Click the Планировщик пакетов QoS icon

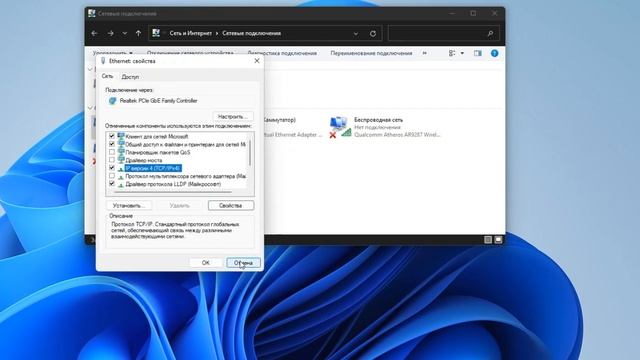[121, 152]
